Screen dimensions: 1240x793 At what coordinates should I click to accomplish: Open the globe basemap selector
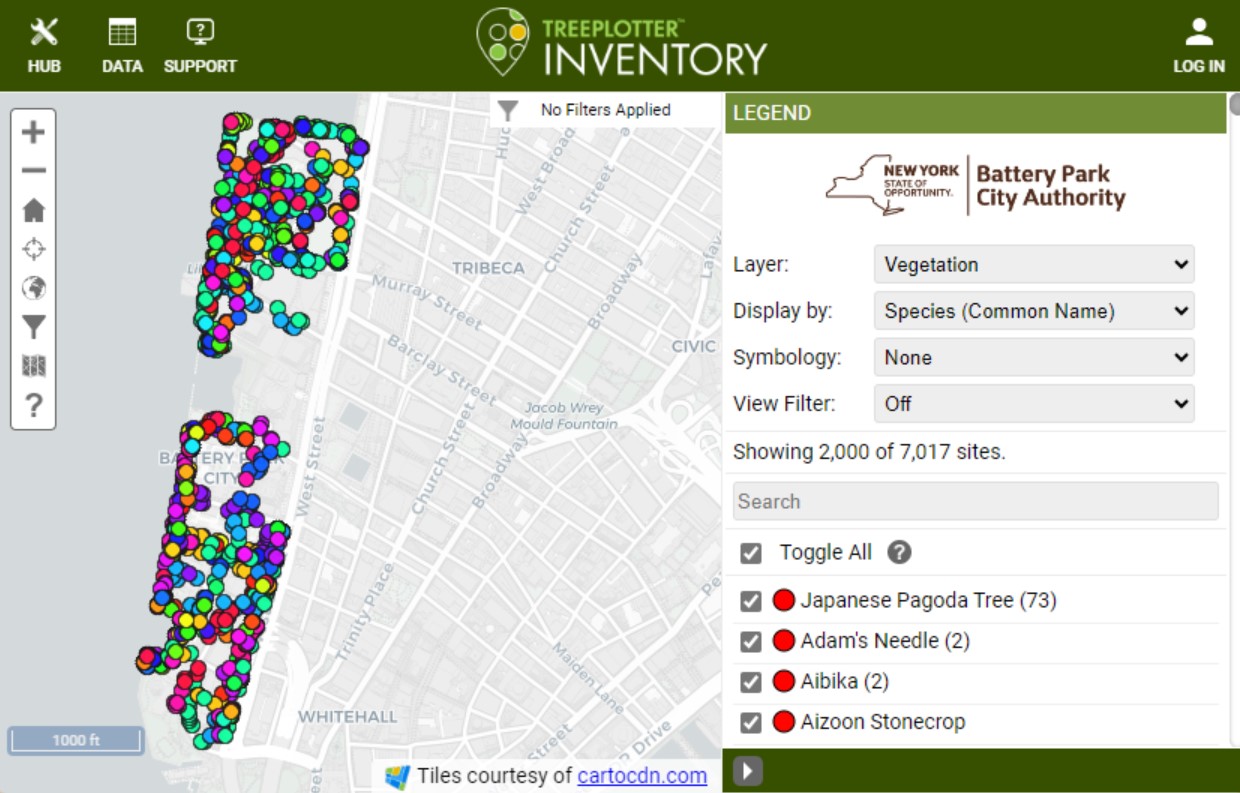coord(33,288)
